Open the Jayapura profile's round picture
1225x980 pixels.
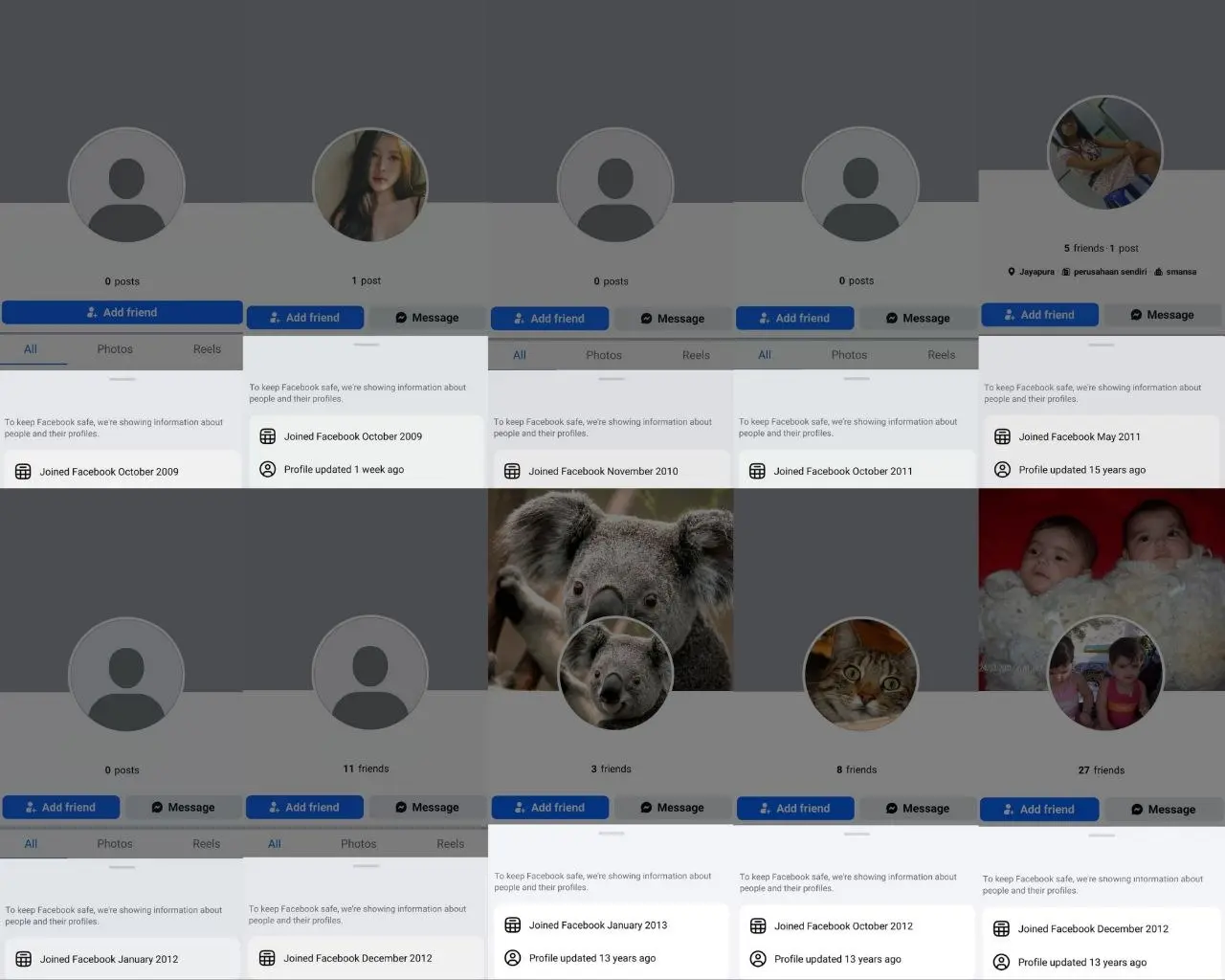coord(1105,153)
